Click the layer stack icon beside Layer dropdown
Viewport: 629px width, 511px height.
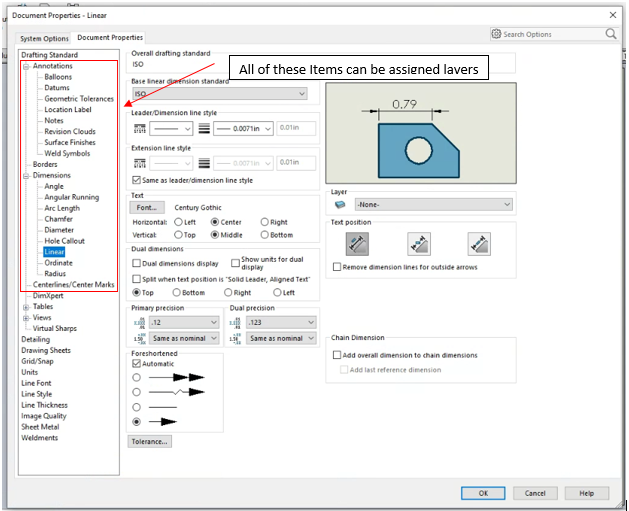click(x=340, y=204)
